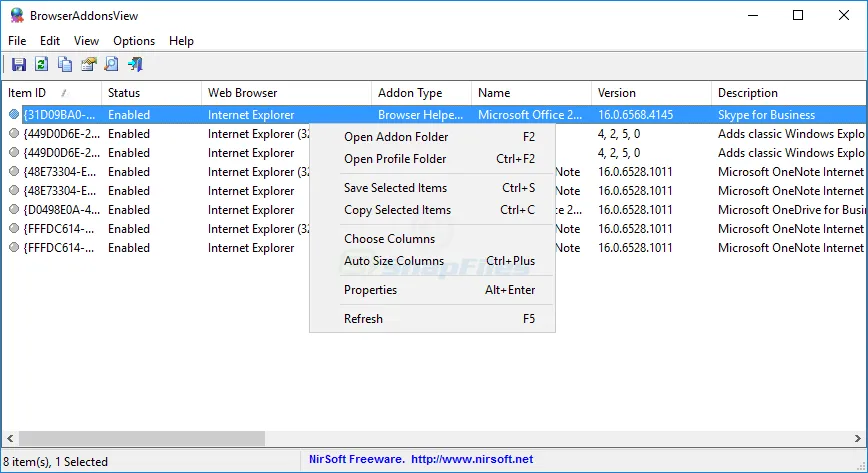Choose Refresh from the context menu
868x473 pixels.
pos(432,318)
